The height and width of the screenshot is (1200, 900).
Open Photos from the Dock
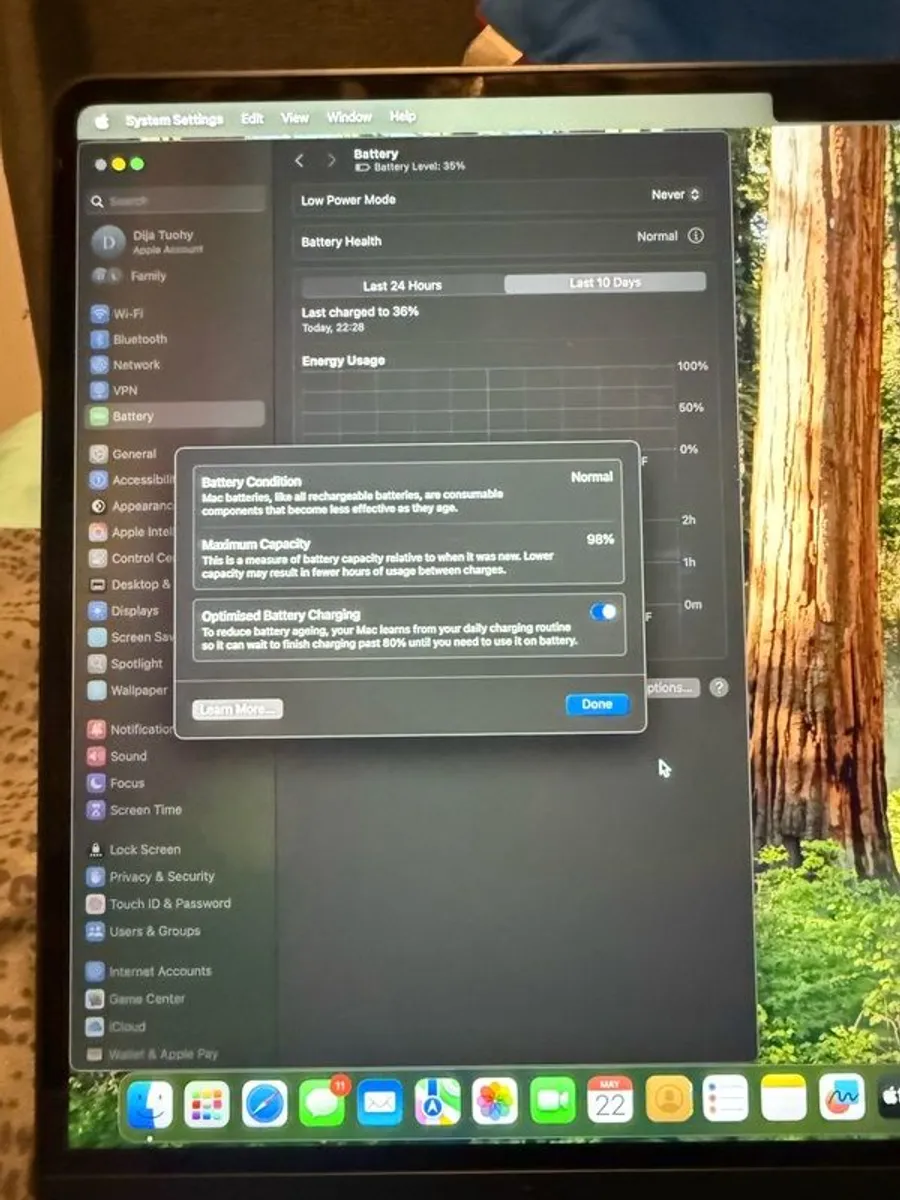click(495, 1101)
